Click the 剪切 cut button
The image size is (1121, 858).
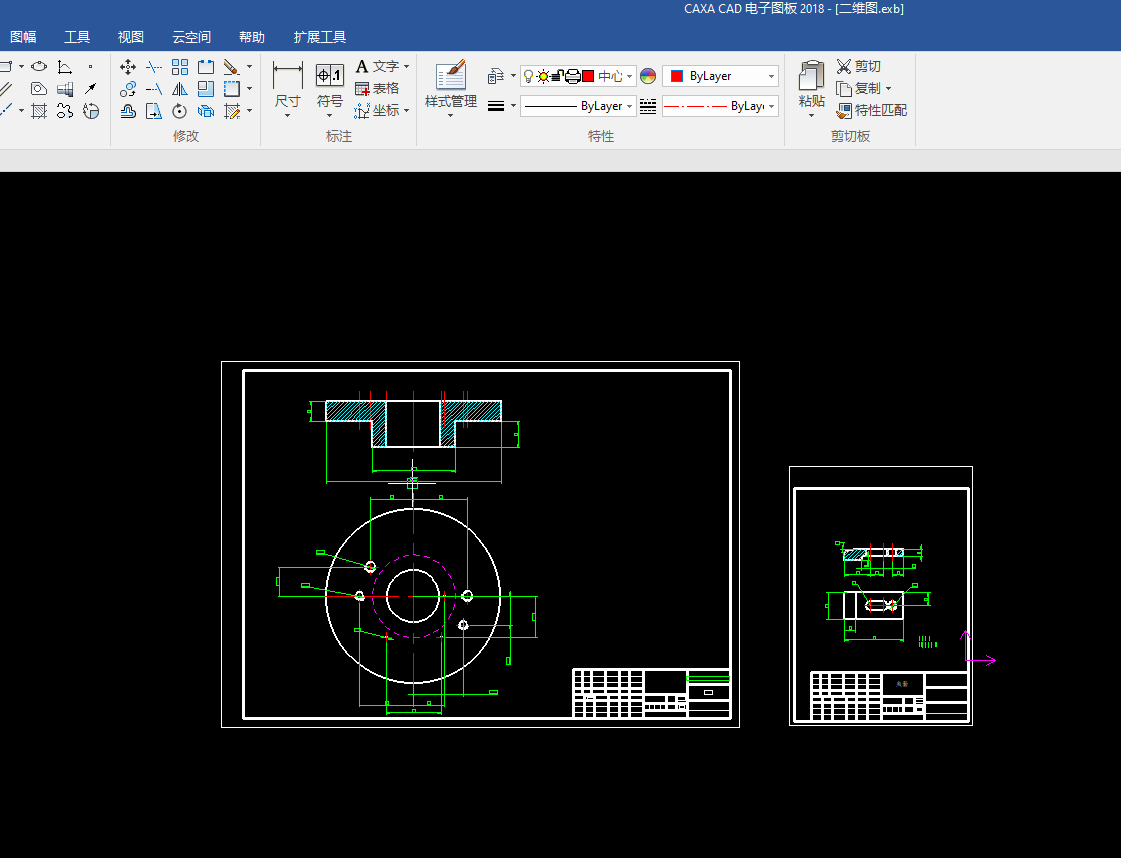pos(859,66)
